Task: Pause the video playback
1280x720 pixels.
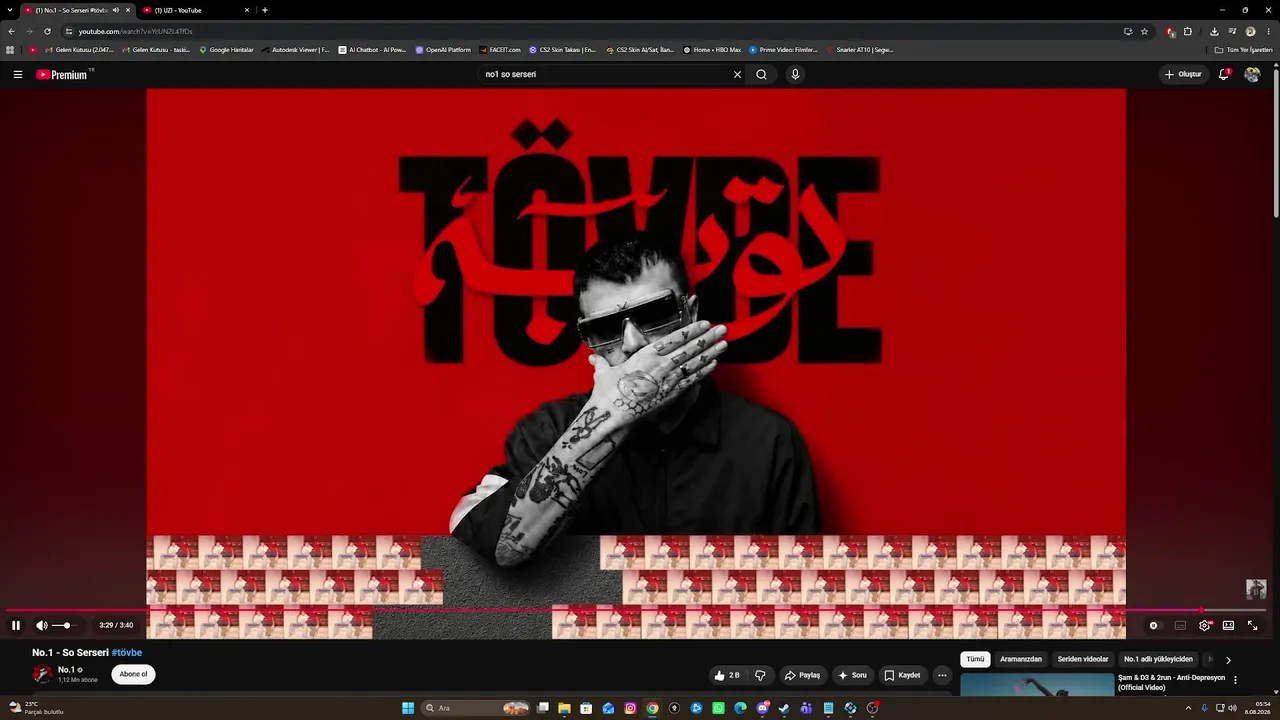Action: [16, 625]
